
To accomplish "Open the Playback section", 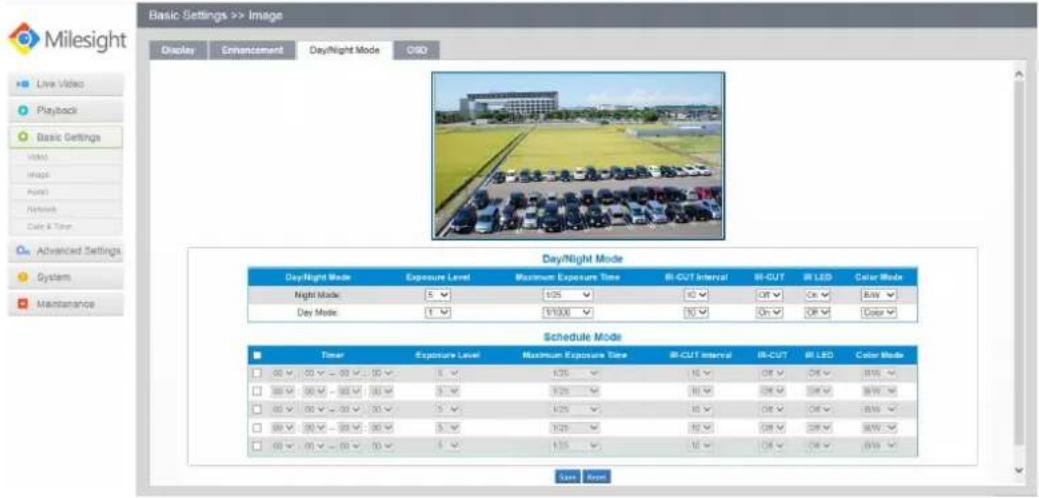I will coord(66,111).
